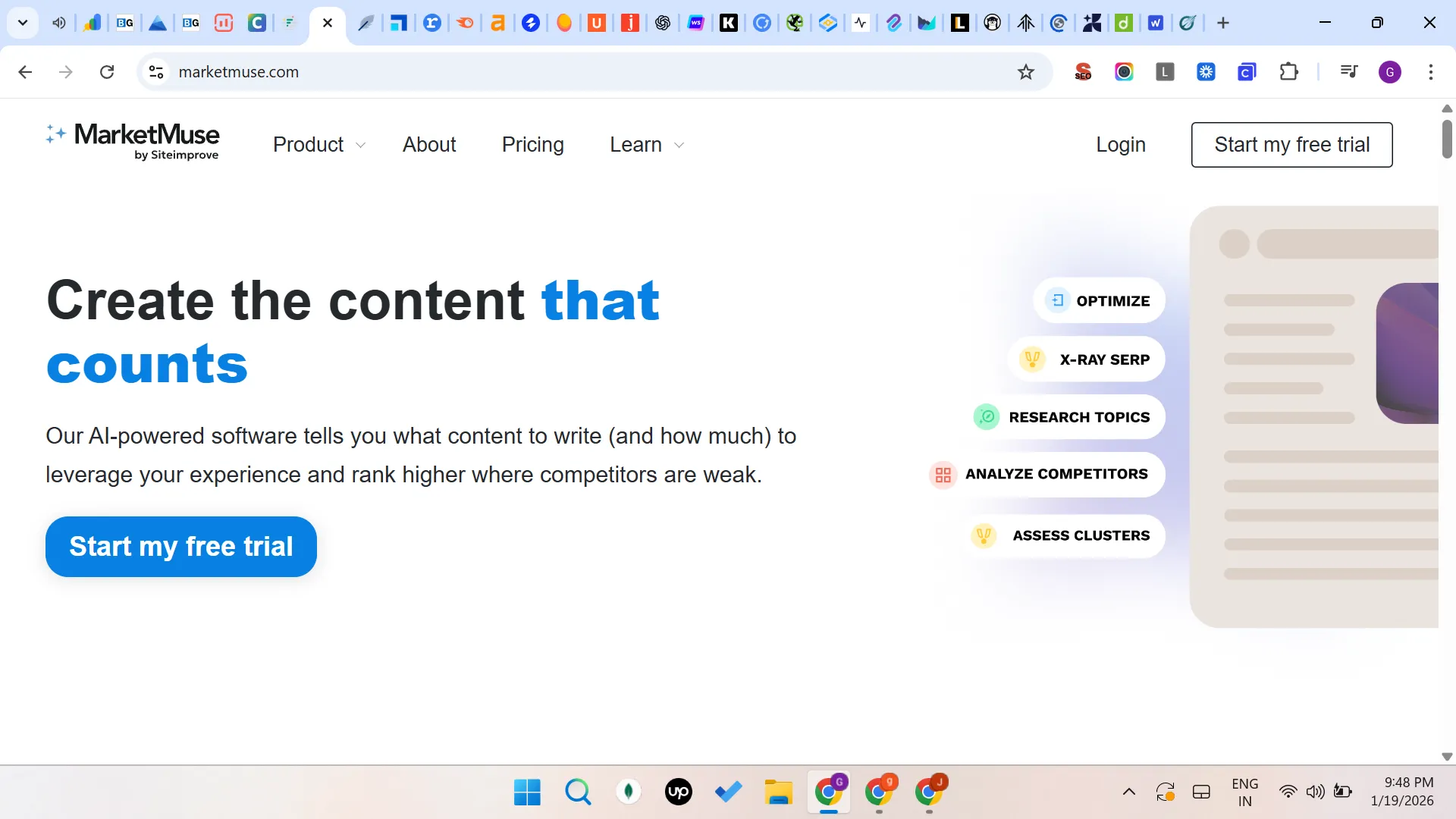Switch to the ChatGPT browser tab

tap(662, 23)
